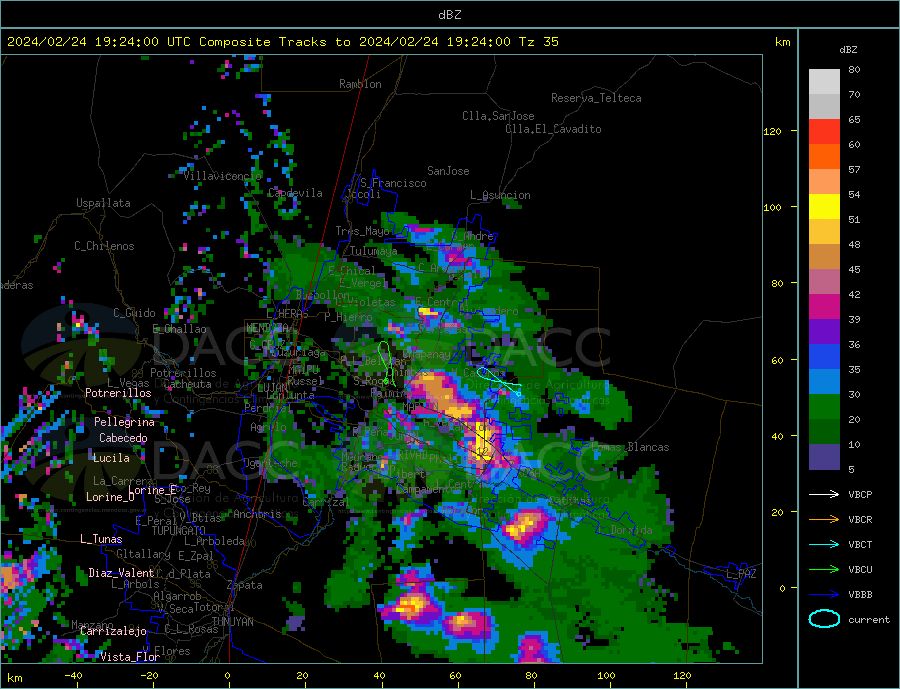Click the S_Francisco place label
900x689 pixels.
(x=393, y=183)
